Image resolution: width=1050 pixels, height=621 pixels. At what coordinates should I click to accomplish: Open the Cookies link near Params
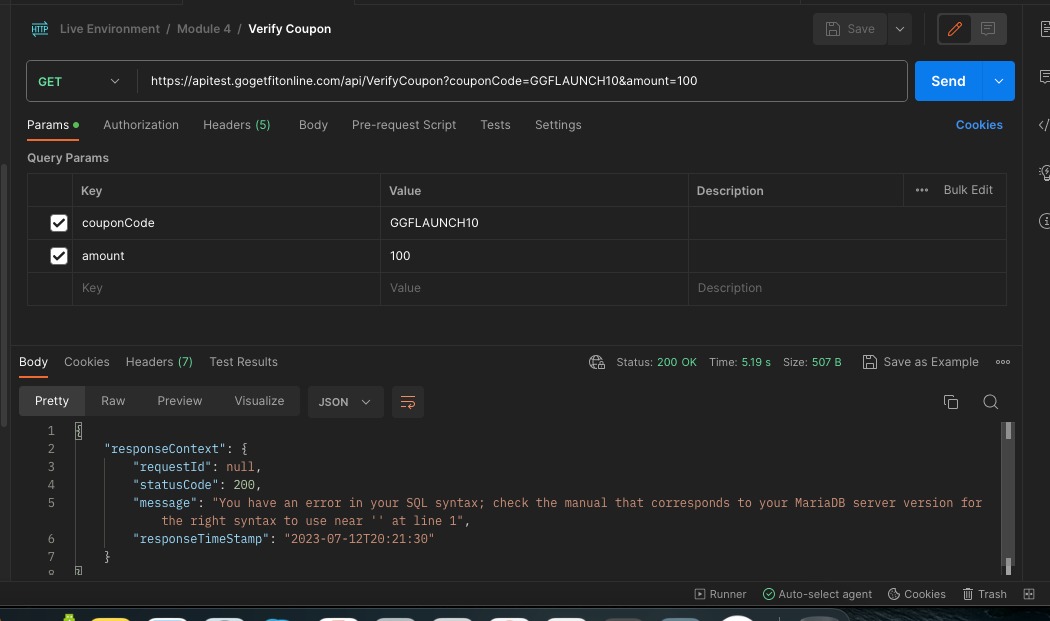tap(978, 125)
